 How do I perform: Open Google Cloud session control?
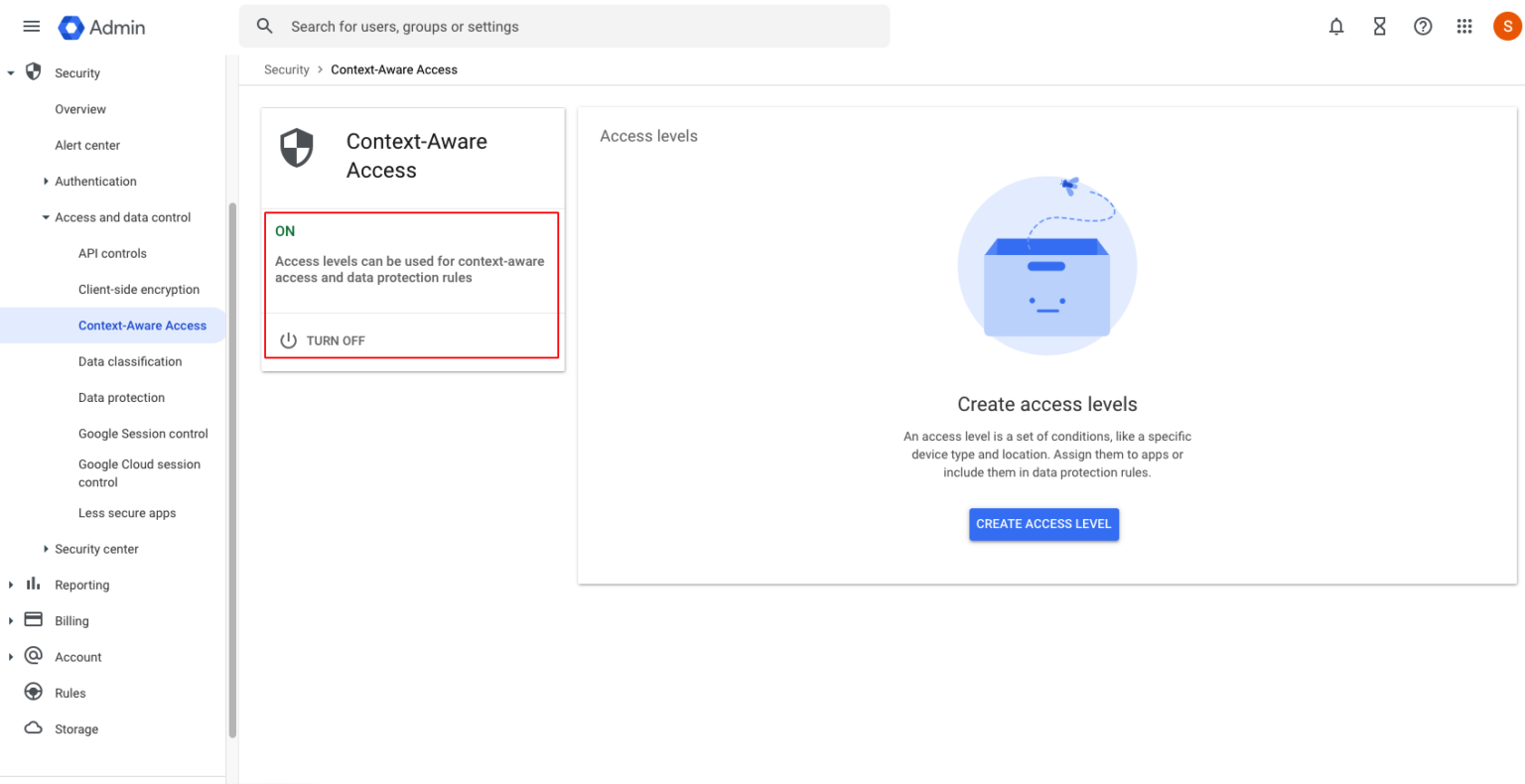click(x=139, y=473)
